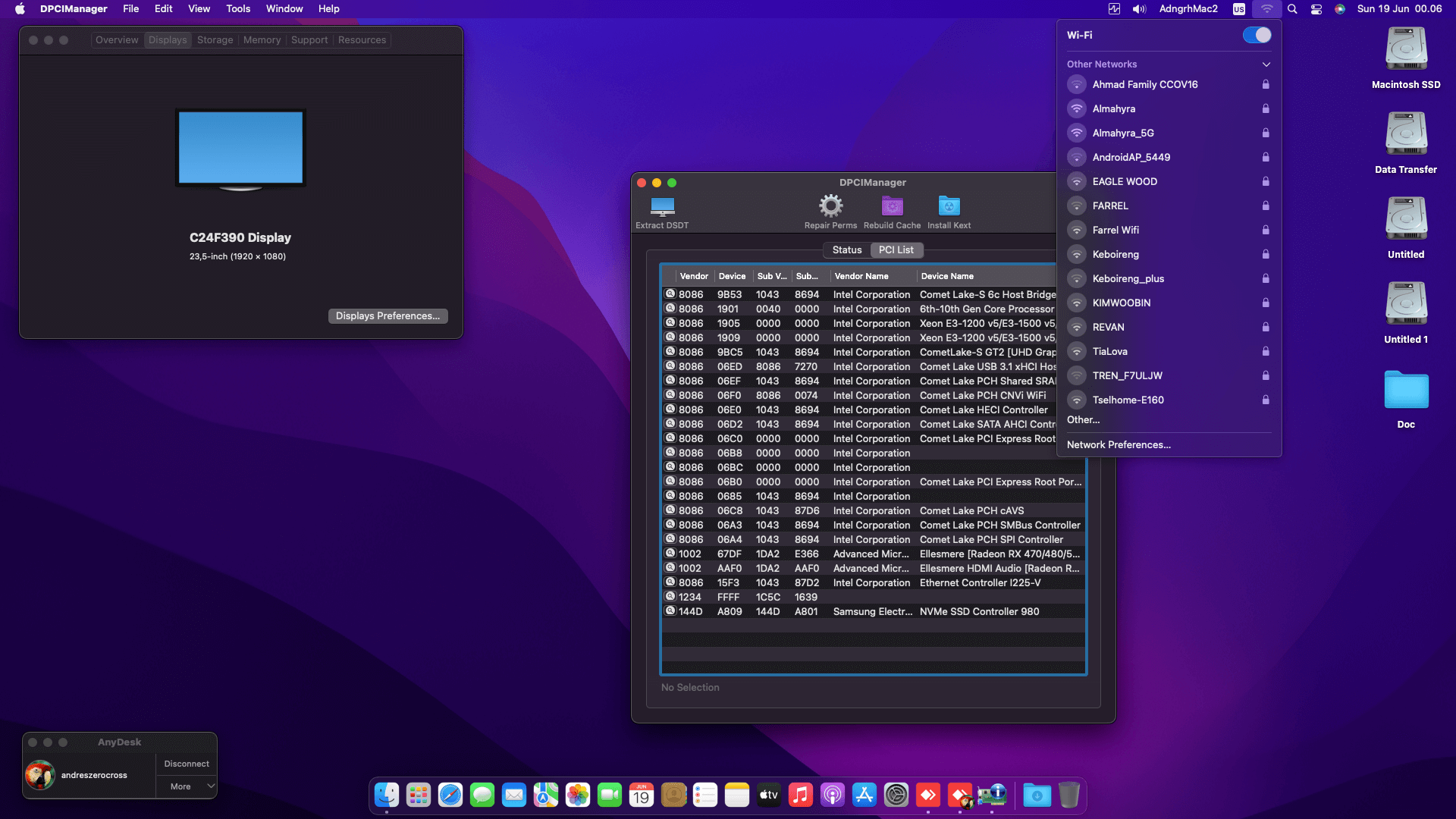Image resolution: width=1456 pixels, height=819 pixels.
Task: Turn off the Wi-Fi switch
Action: (x=1257, y=35)
